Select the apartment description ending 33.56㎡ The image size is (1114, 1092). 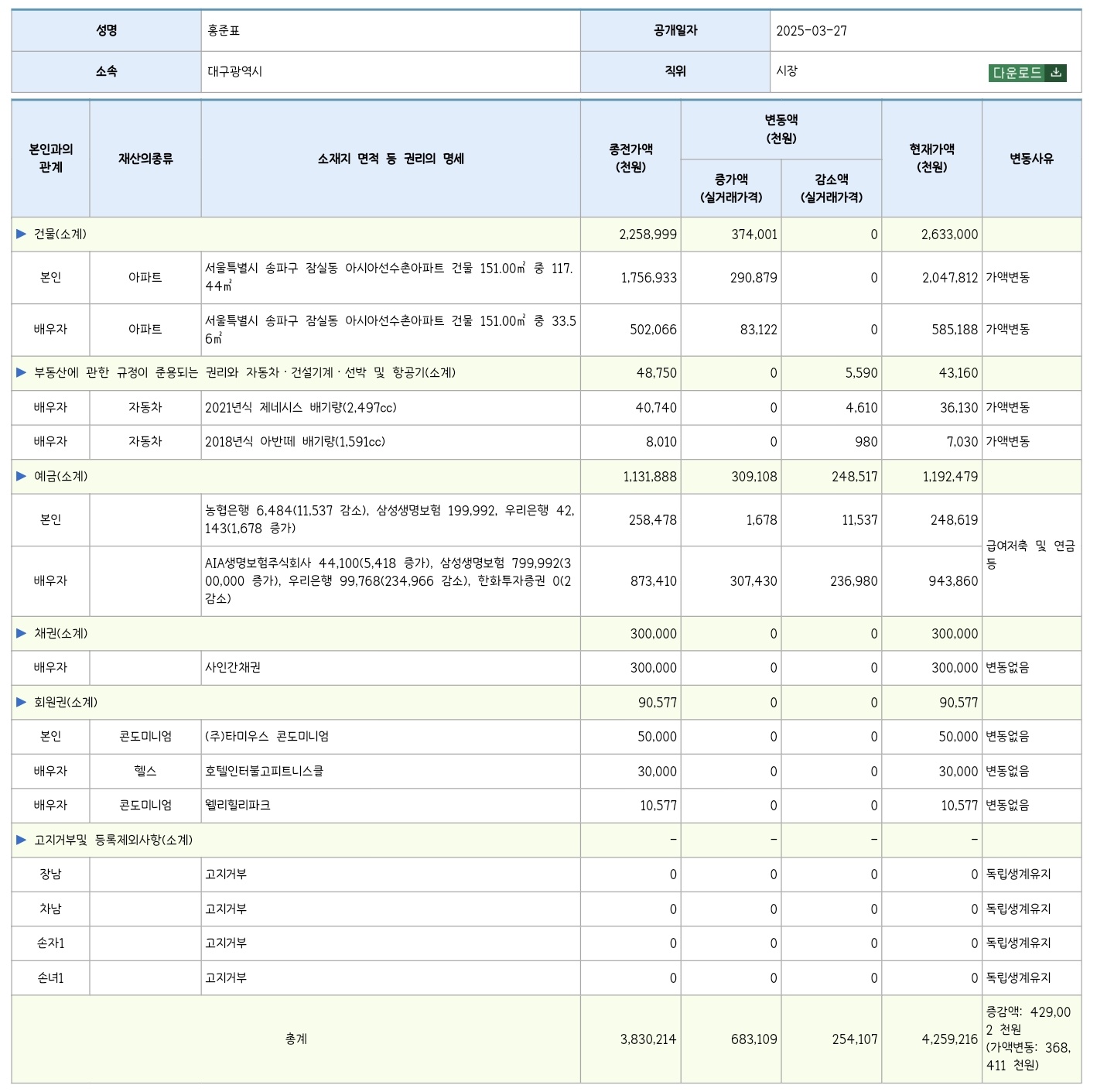(x=391, y=330)
